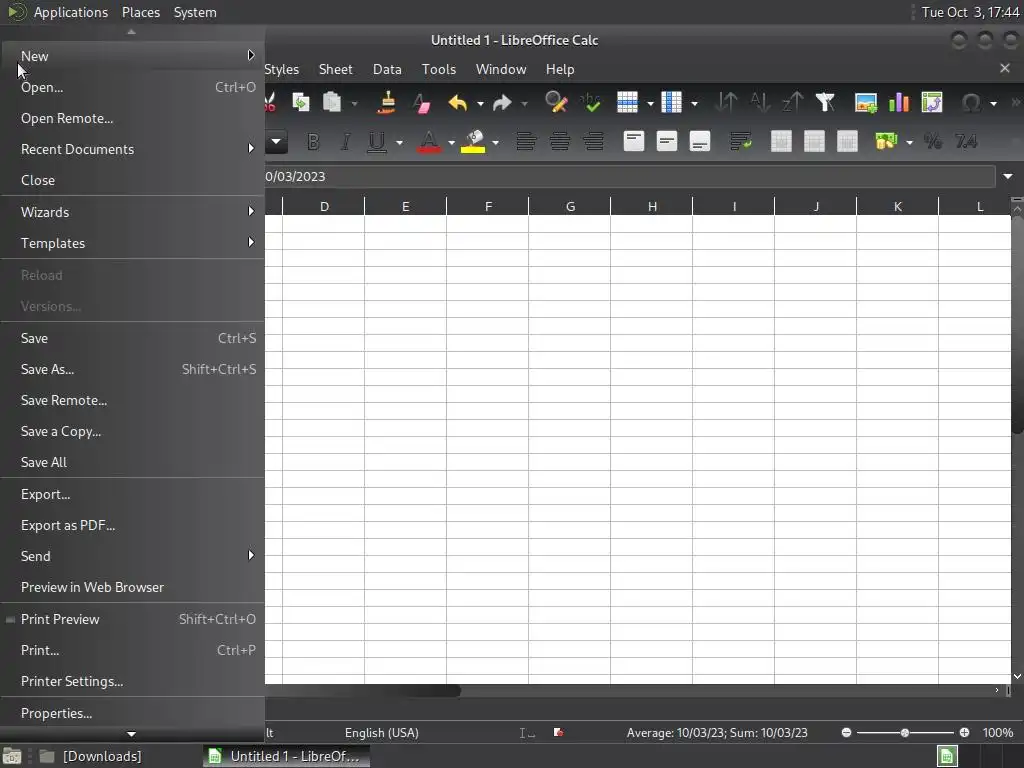
Task: Click the AutoFilter funnel icon
Action: coord(825,103)
